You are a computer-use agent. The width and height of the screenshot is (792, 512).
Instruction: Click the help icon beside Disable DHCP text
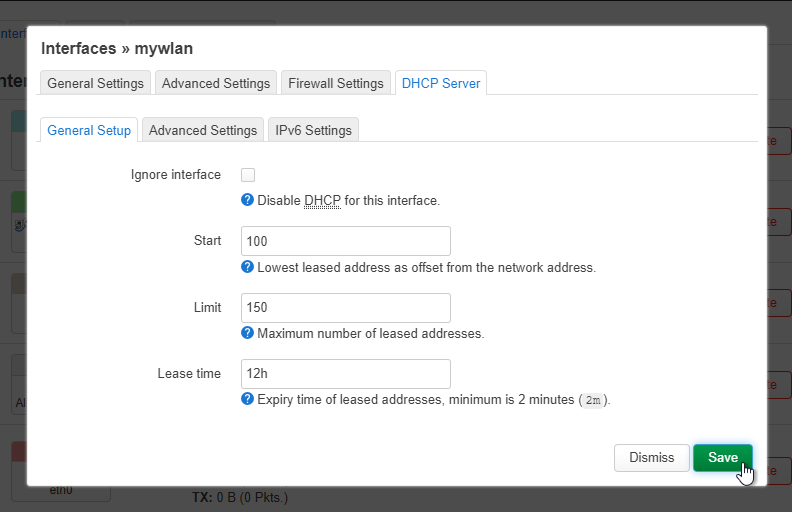tap(247, 200)
